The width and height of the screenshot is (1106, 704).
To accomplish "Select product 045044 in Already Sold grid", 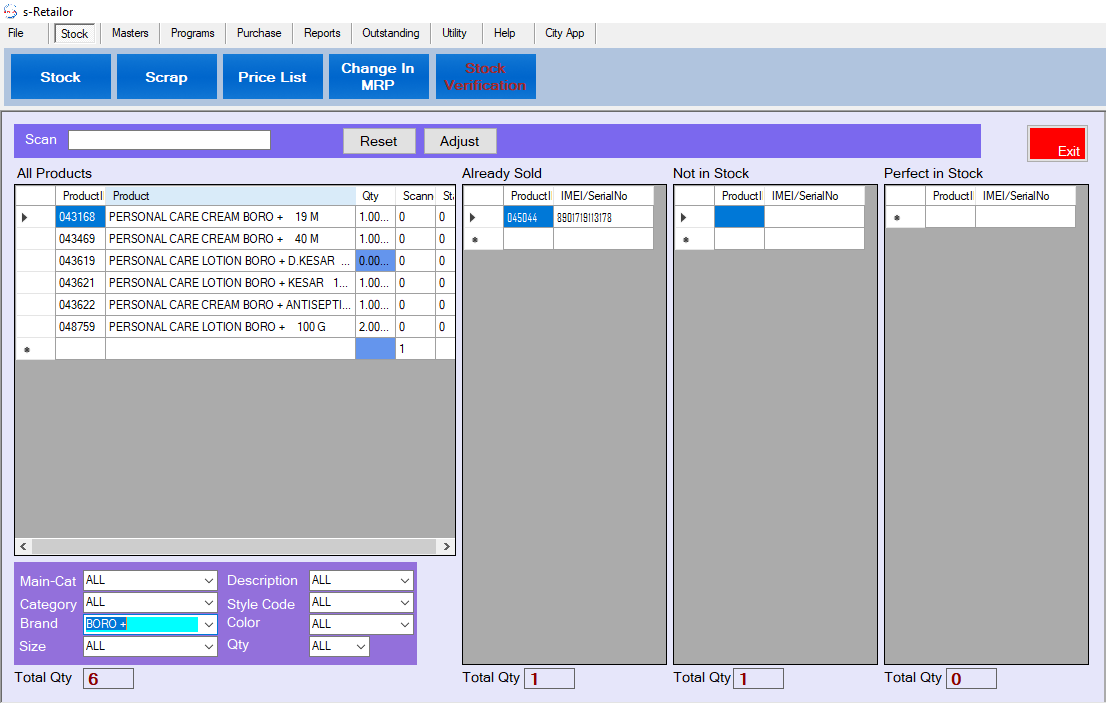I will [527, 217].
